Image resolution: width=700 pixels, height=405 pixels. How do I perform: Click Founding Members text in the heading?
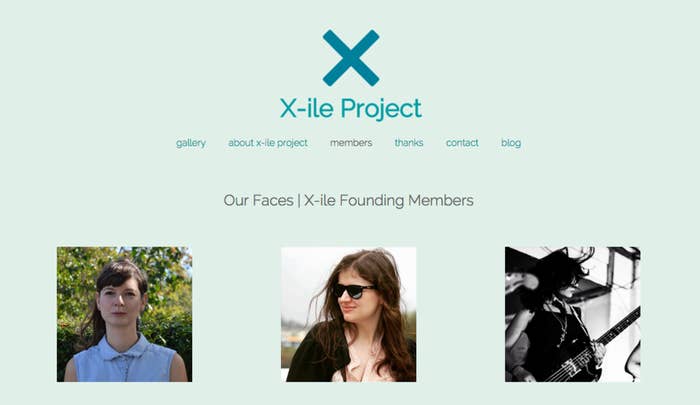tap(389, 200)
